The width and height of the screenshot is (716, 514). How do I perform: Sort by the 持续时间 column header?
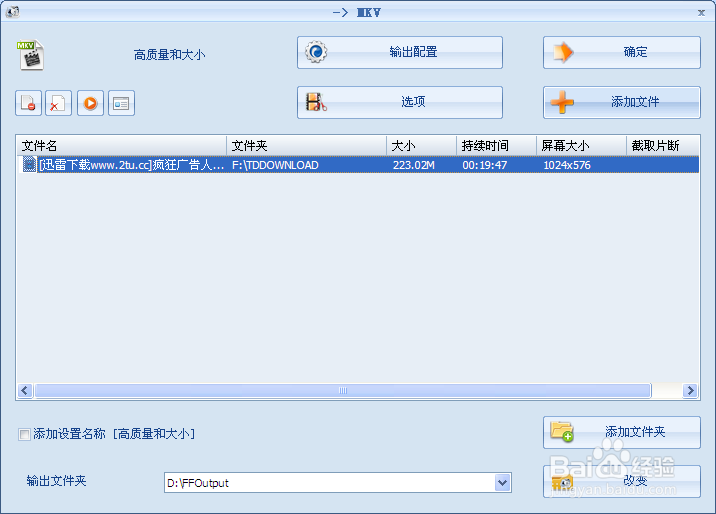[x=496, y=146]
